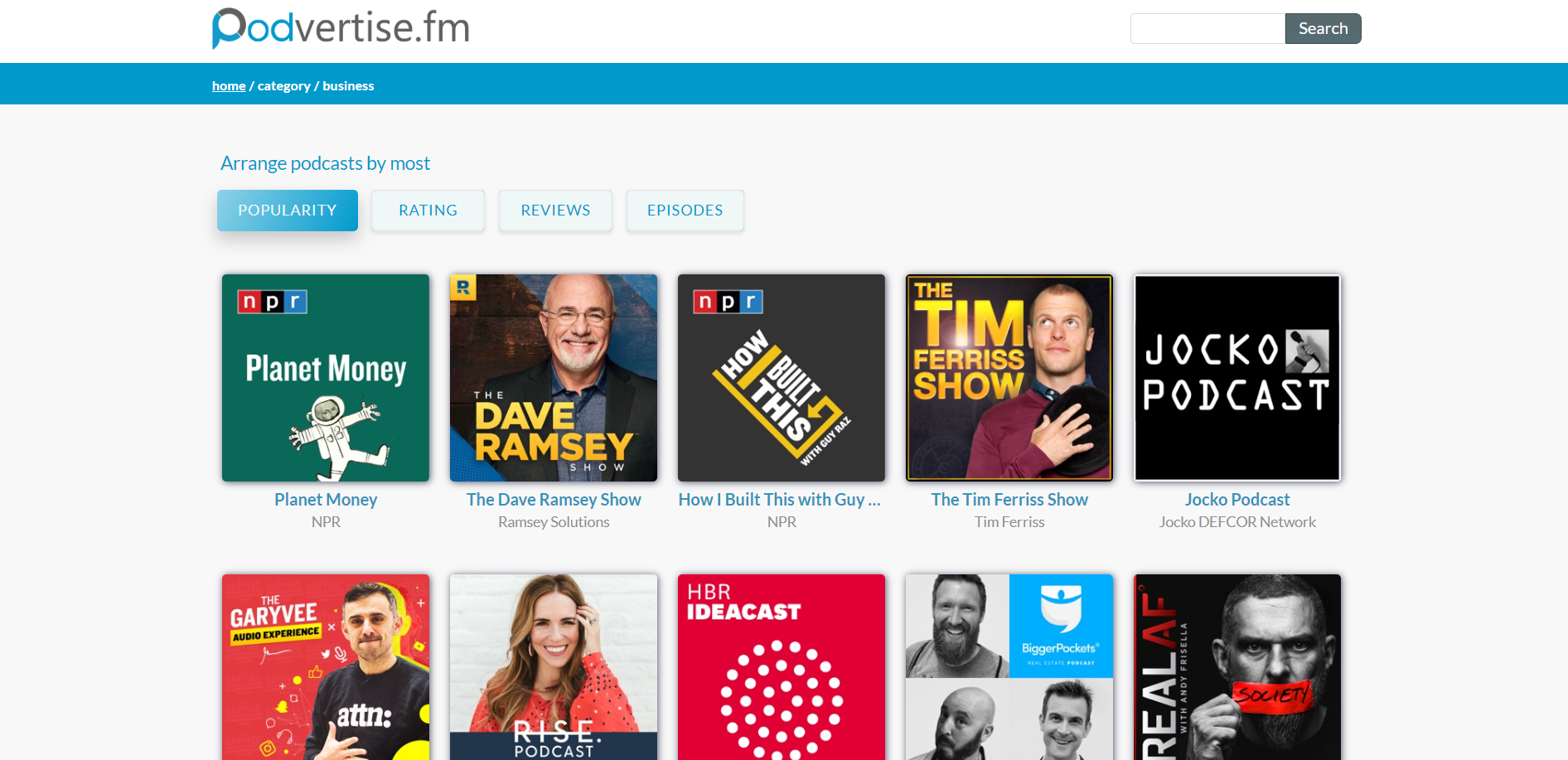Viewport: 1568px width, 760px height.
Task: Click the Planet Money title link
Action: click(326, 500)
